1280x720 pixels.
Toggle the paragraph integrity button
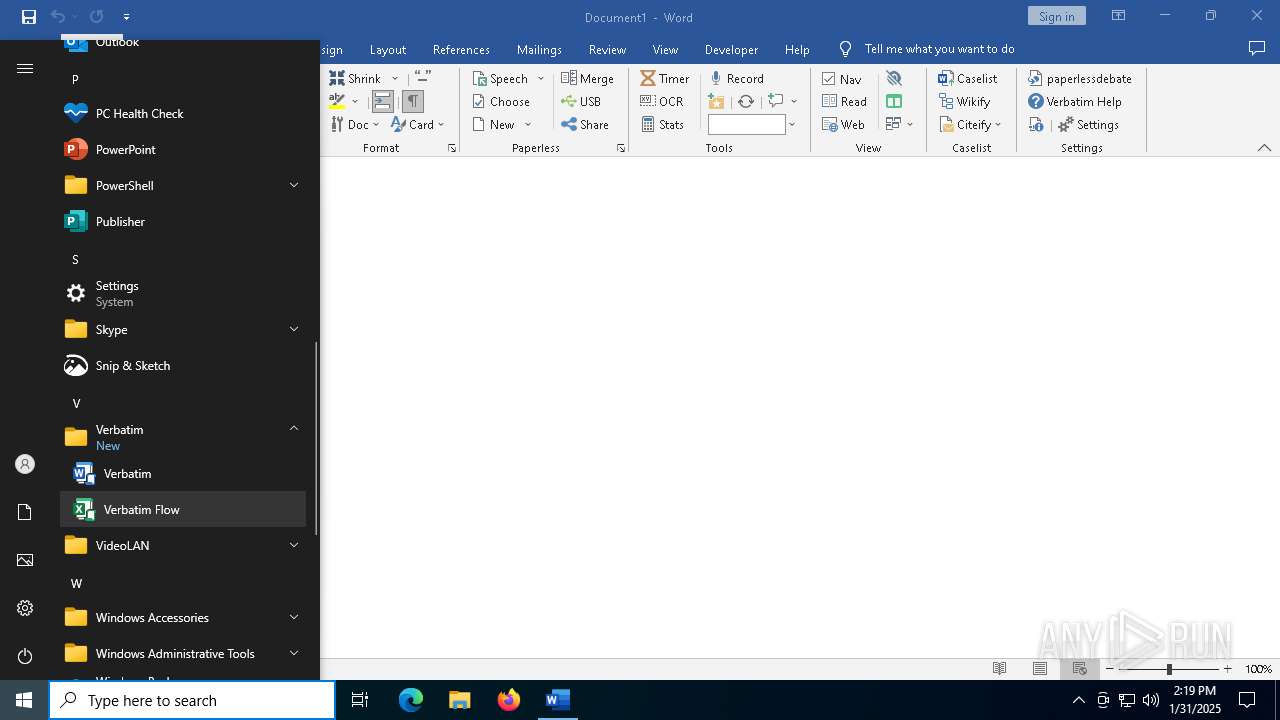[x=383, y=101]
